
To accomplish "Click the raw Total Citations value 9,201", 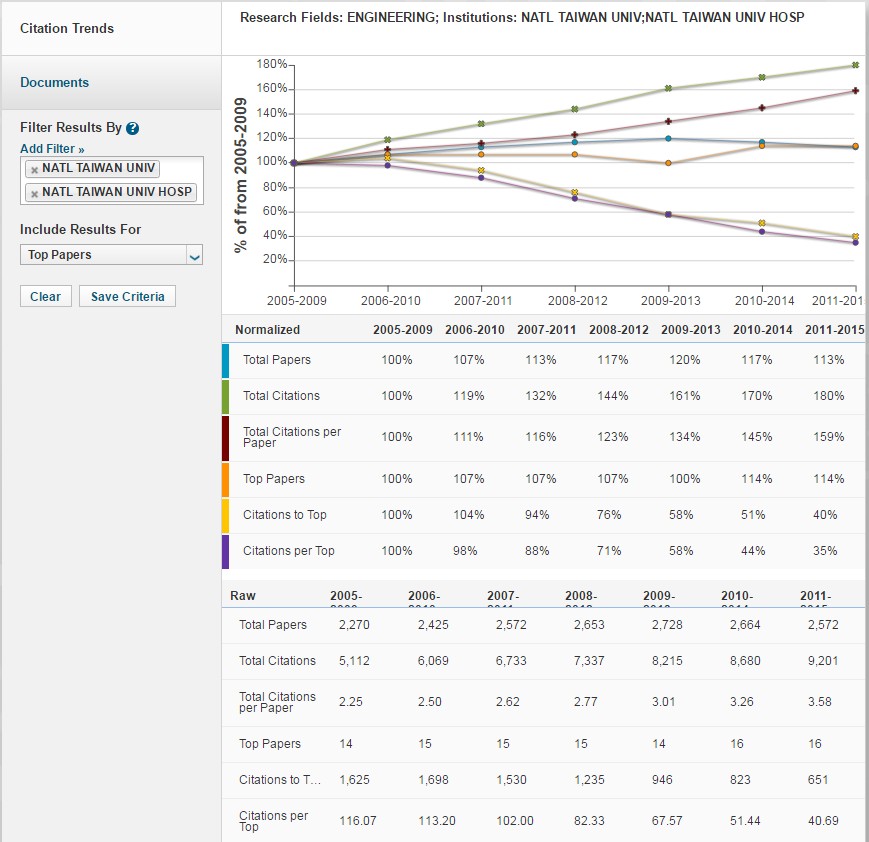I will [x=823, y=661].
